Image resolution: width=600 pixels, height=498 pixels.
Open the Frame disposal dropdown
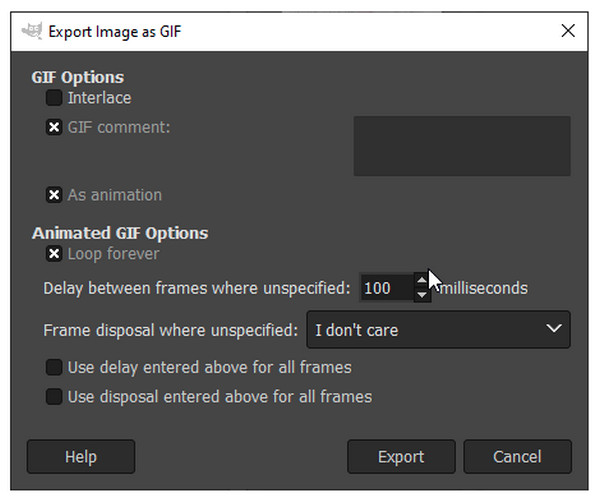[x=439, y=330]
